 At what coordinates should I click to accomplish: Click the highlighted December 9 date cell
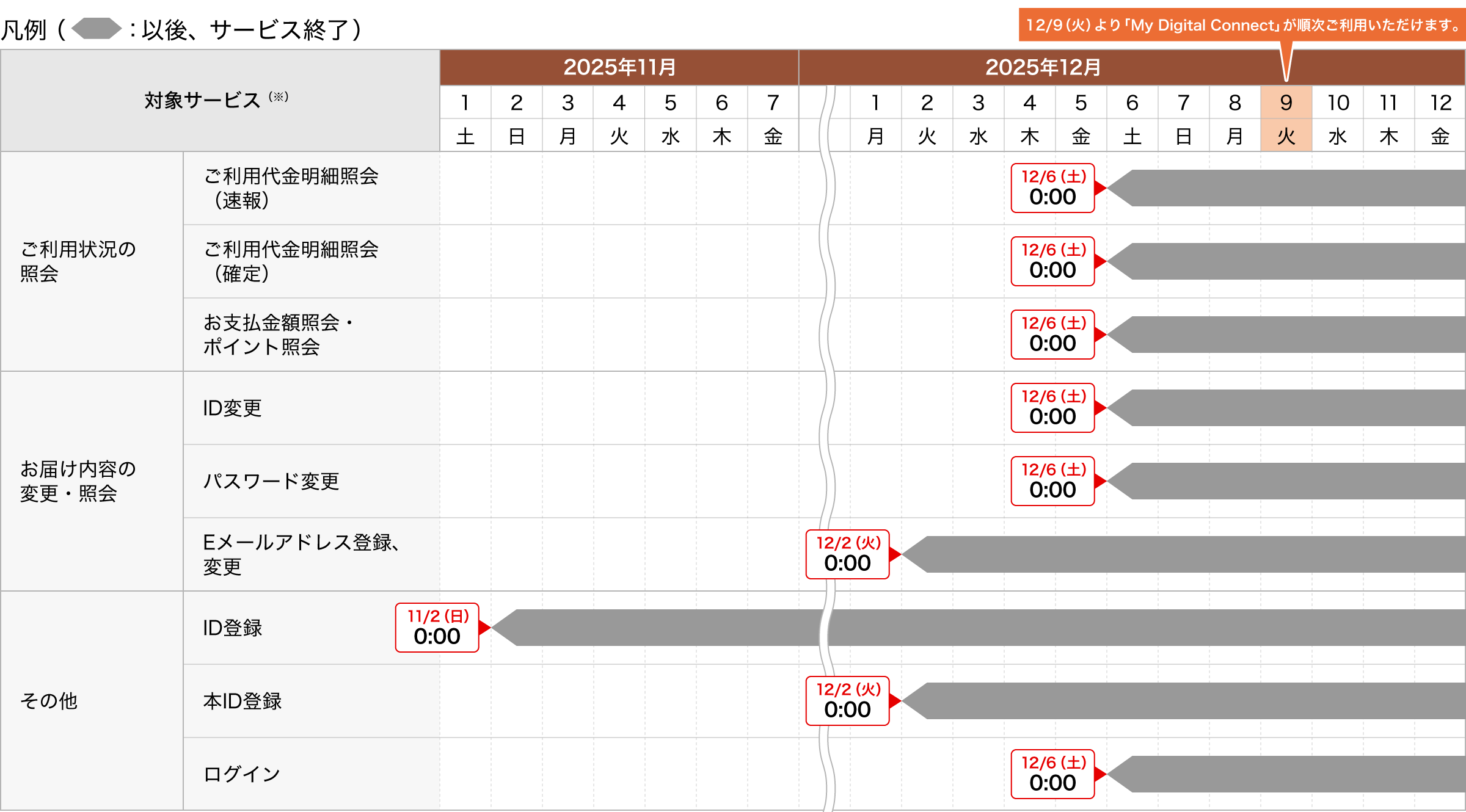click(x=1286, y=103)
